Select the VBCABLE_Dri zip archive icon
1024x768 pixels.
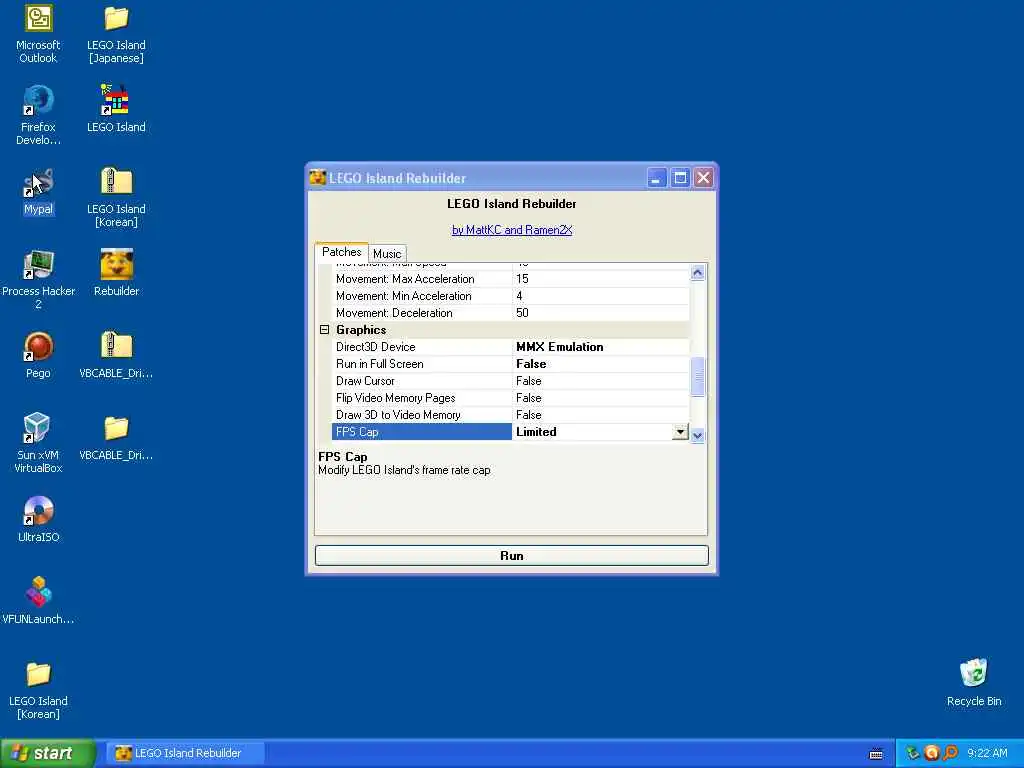tap(116, 346)
